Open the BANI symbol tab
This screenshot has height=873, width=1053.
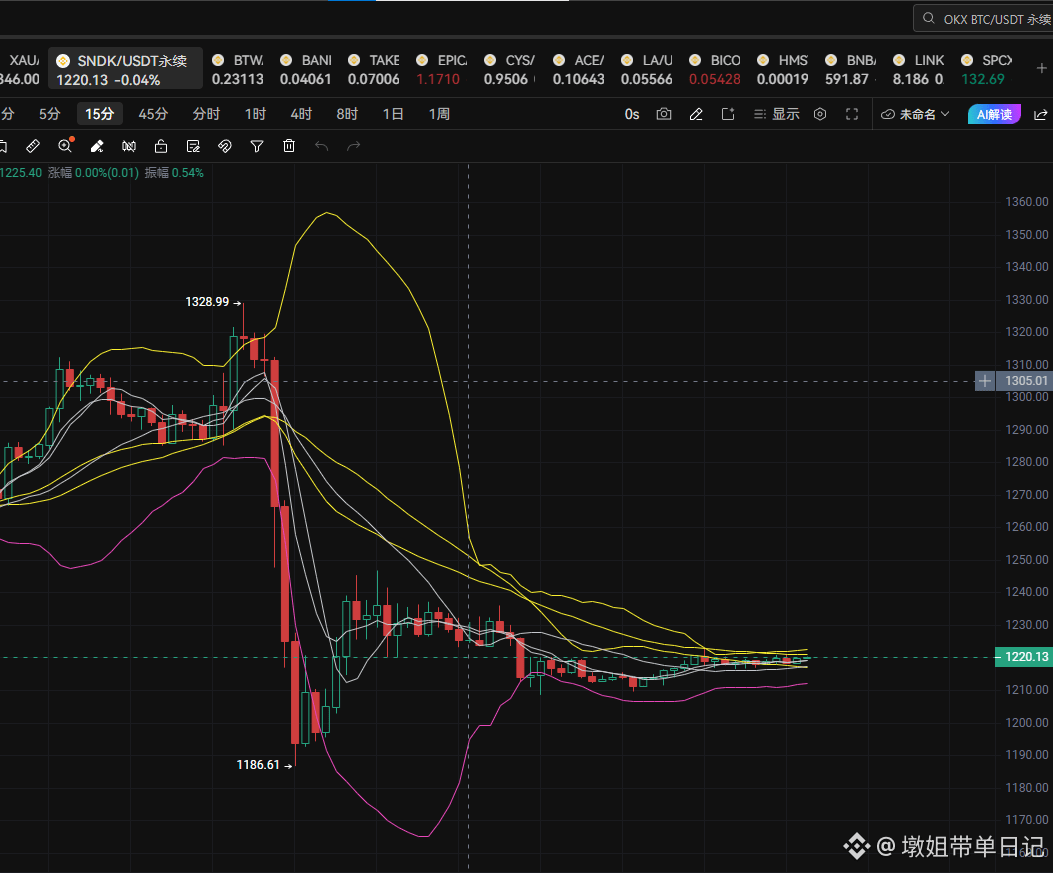[x=306, y=68]
